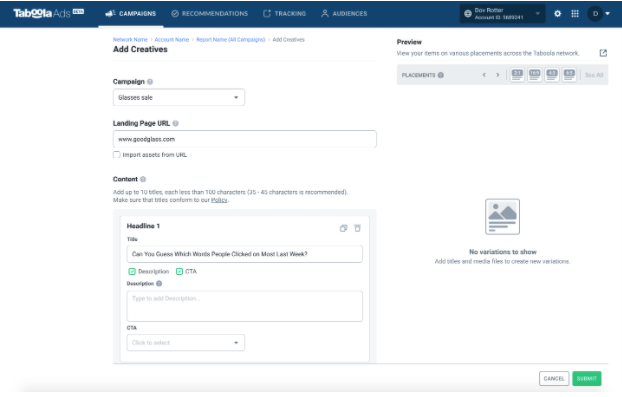Edit the Headline 1 Title field

(245, 254)
